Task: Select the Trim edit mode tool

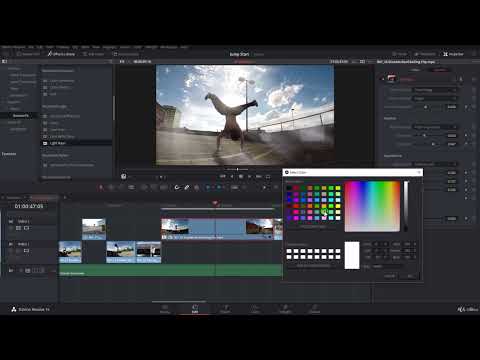Action: [111, 187]
